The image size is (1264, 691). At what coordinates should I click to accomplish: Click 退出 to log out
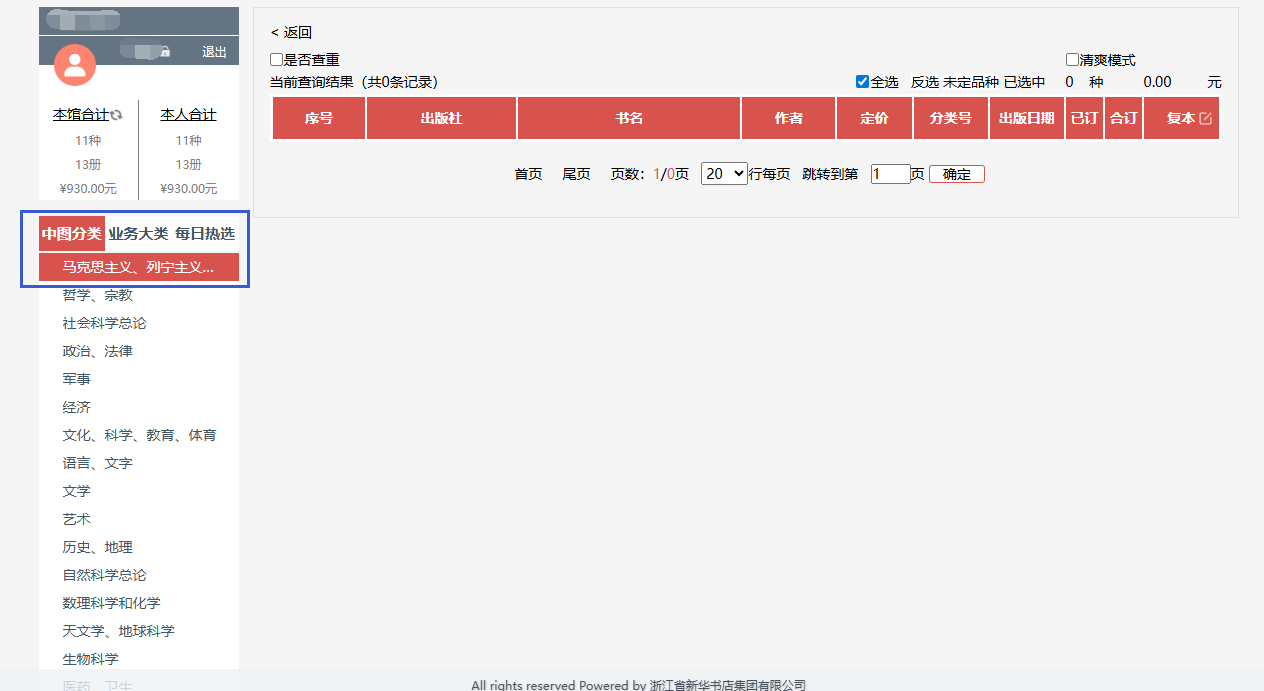click(214, 52)
